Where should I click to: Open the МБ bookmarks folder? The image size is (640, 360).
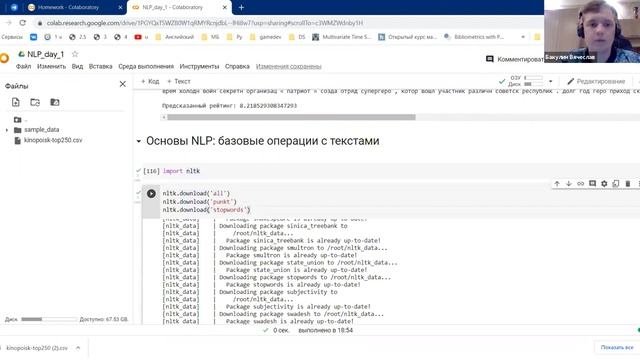pyautogui.click(x=211, y=37)
